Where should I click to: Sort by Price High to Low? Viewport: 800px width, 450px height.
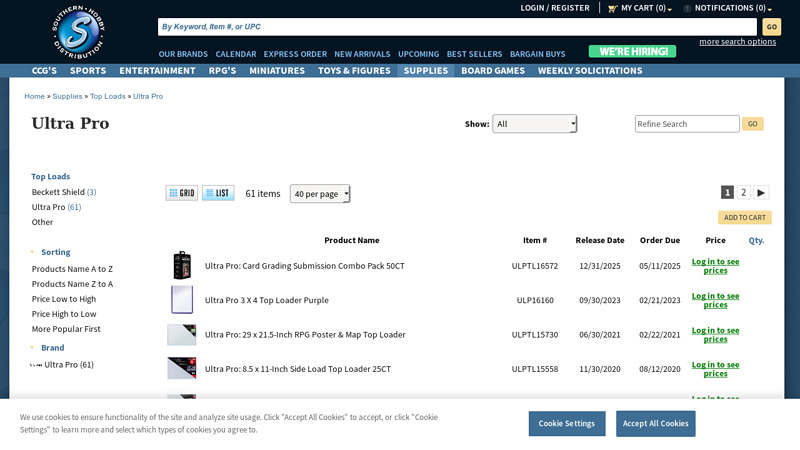[64, 314]
